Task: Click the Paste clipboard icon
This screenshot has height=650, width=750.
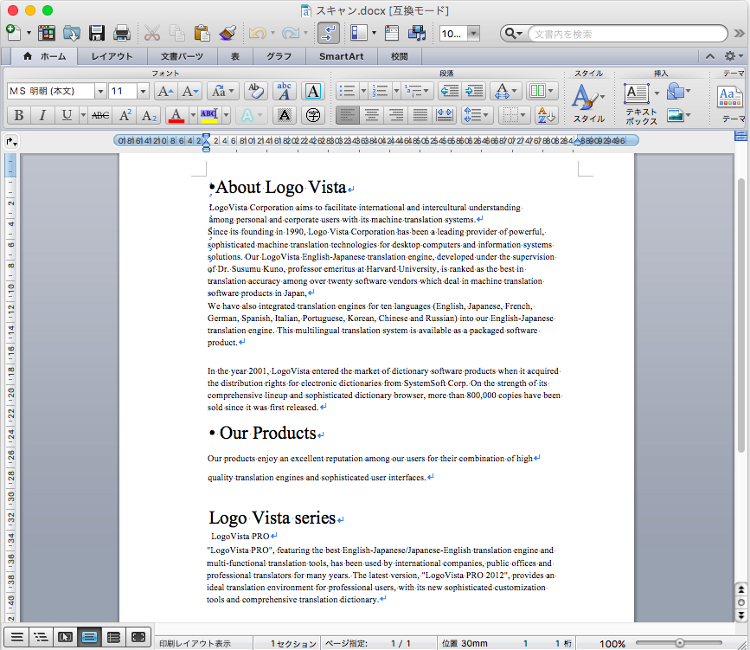Action: click(x=202, y=33)
